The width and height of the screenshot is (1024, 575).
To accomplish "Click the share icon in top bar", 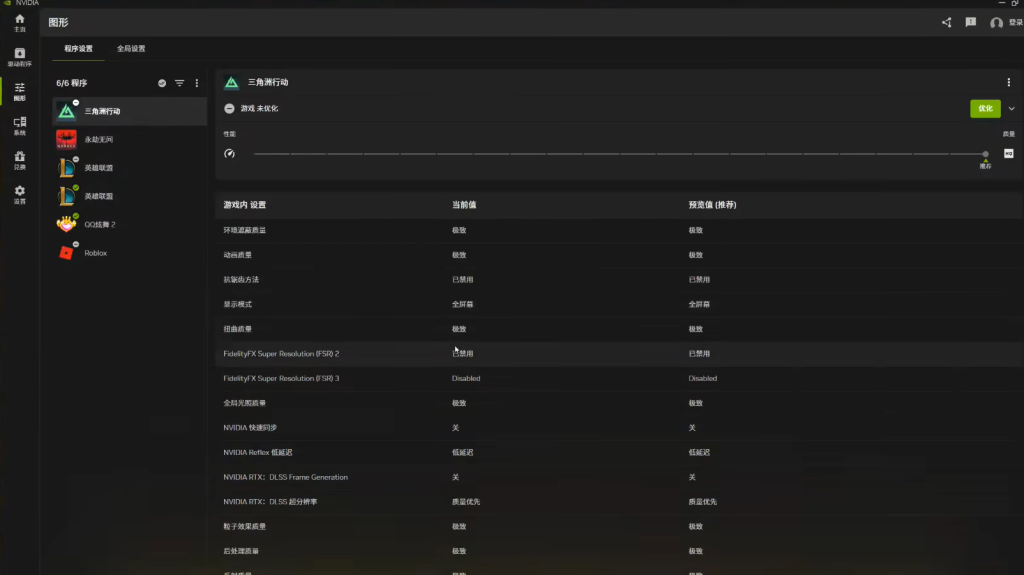I will point(946,22).
